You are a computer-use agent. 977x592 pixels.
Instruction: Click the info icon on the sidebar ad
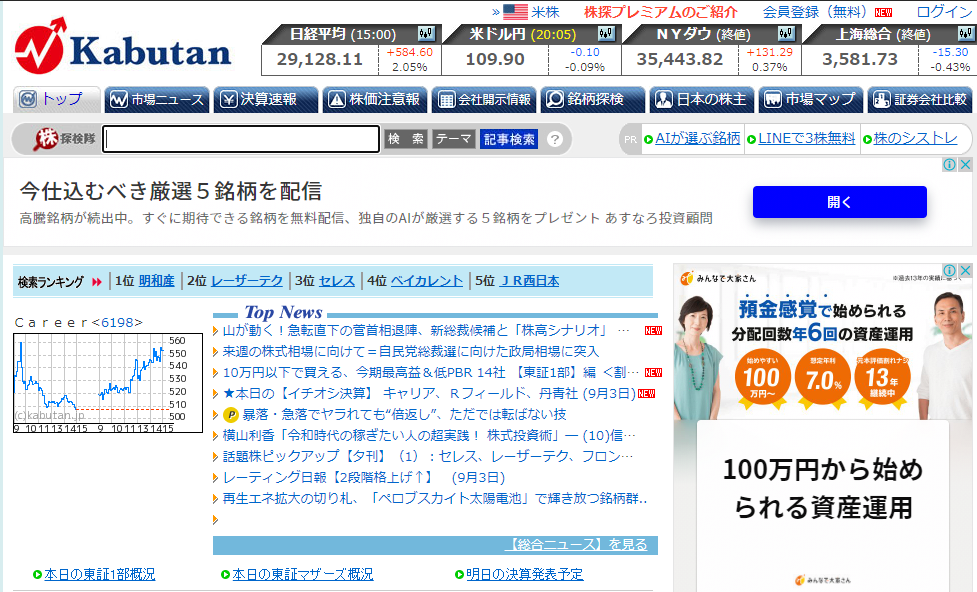(949, 270)
